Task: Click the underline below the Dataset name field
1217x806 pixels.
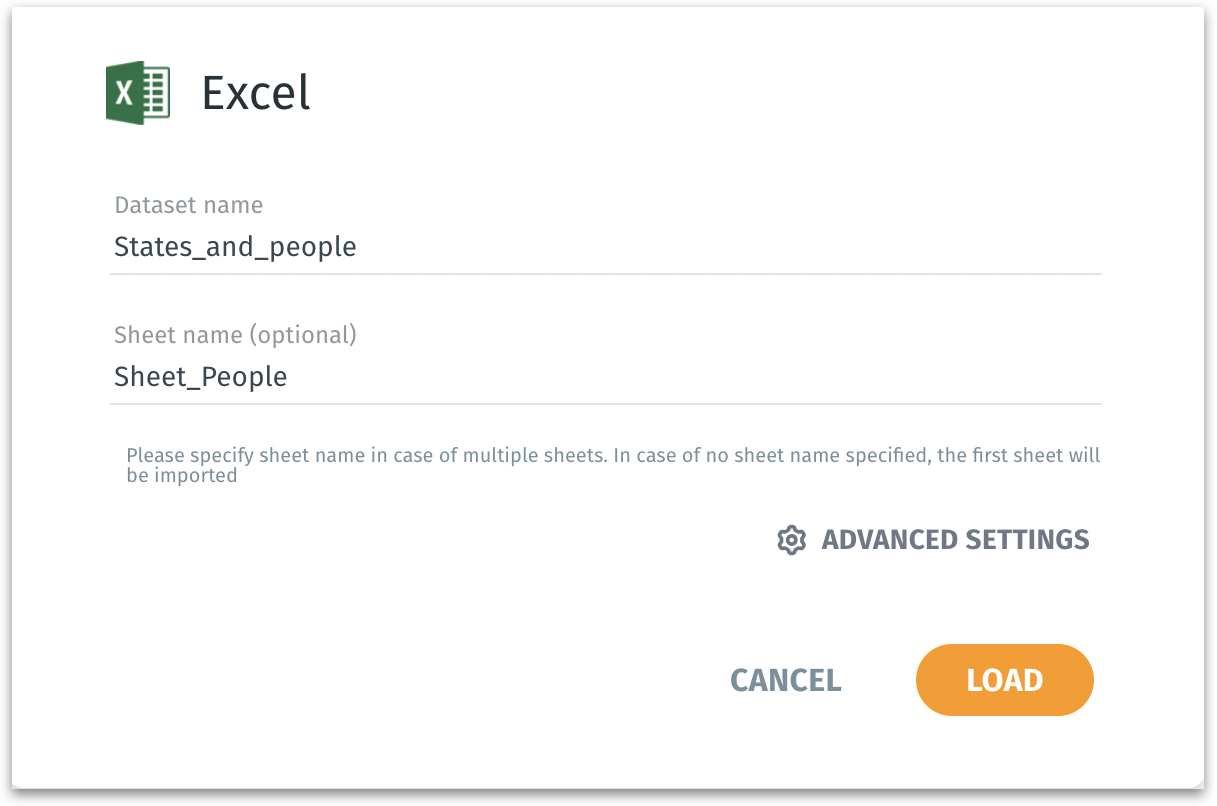Action: point(605,273)
